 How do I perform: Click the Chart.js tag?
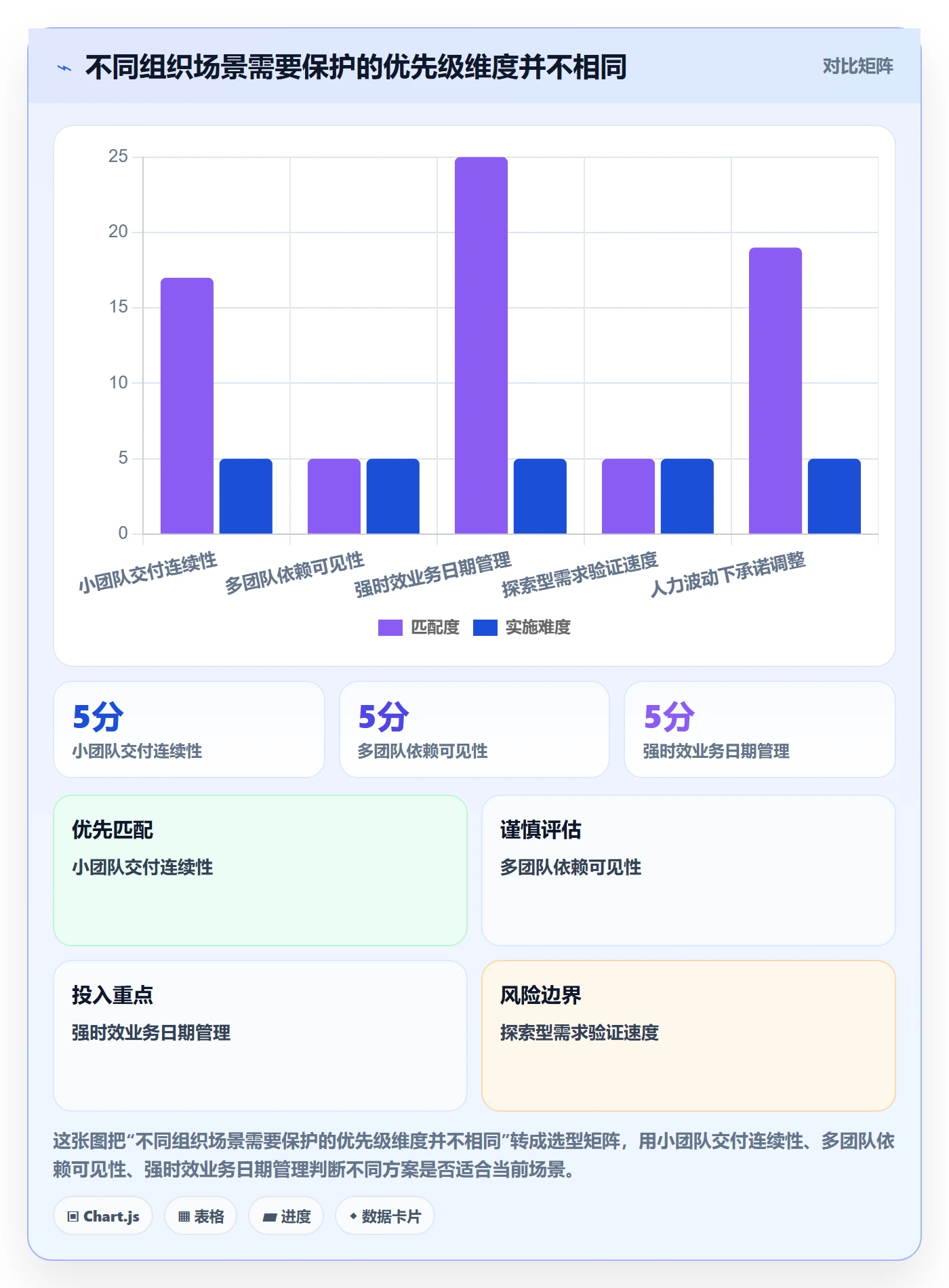pyautogui.click(x=103, y=1216)
